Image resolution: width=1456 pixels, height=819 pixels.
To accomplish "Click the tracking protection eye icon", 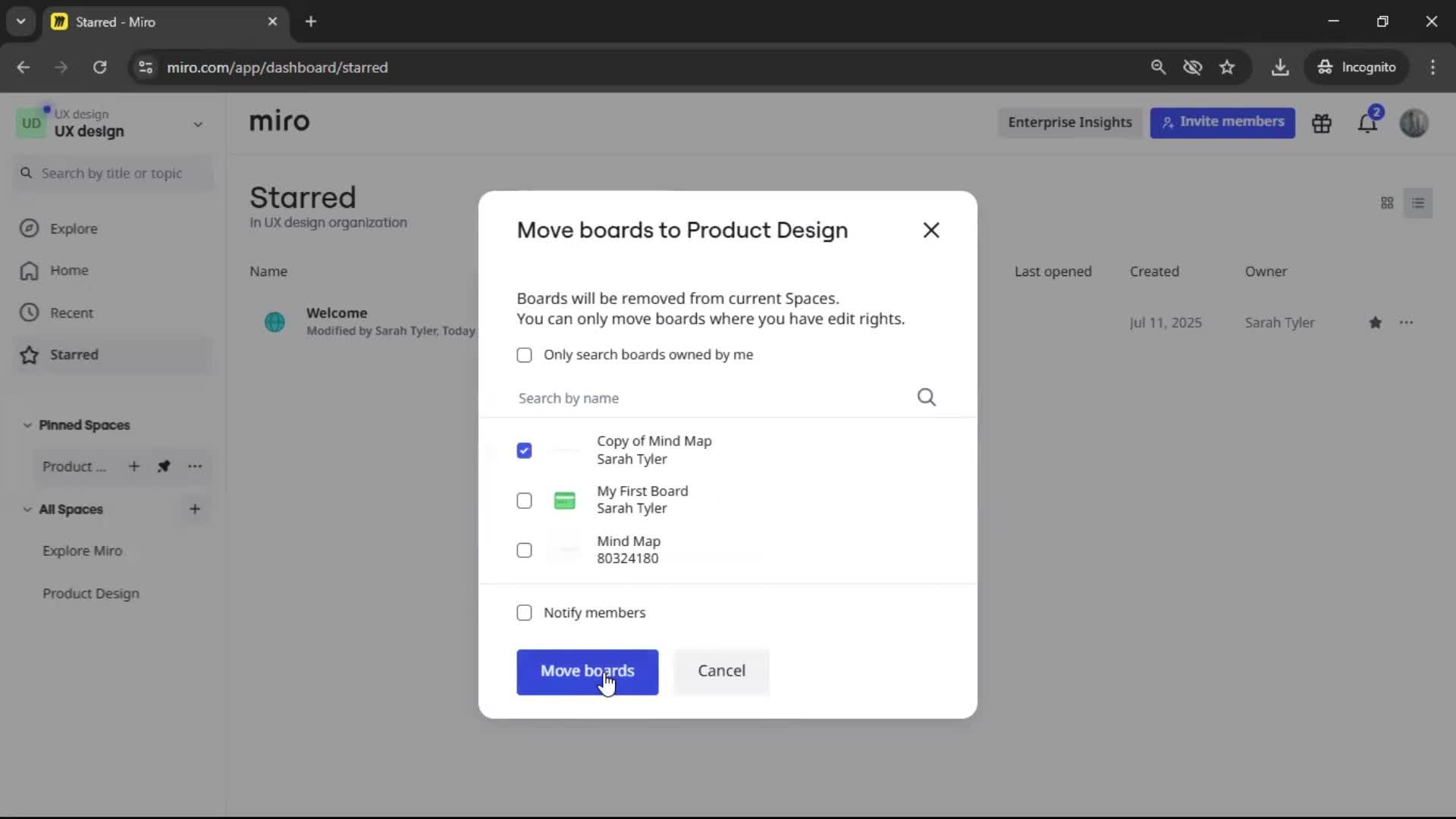I will tap(1193, 67).
